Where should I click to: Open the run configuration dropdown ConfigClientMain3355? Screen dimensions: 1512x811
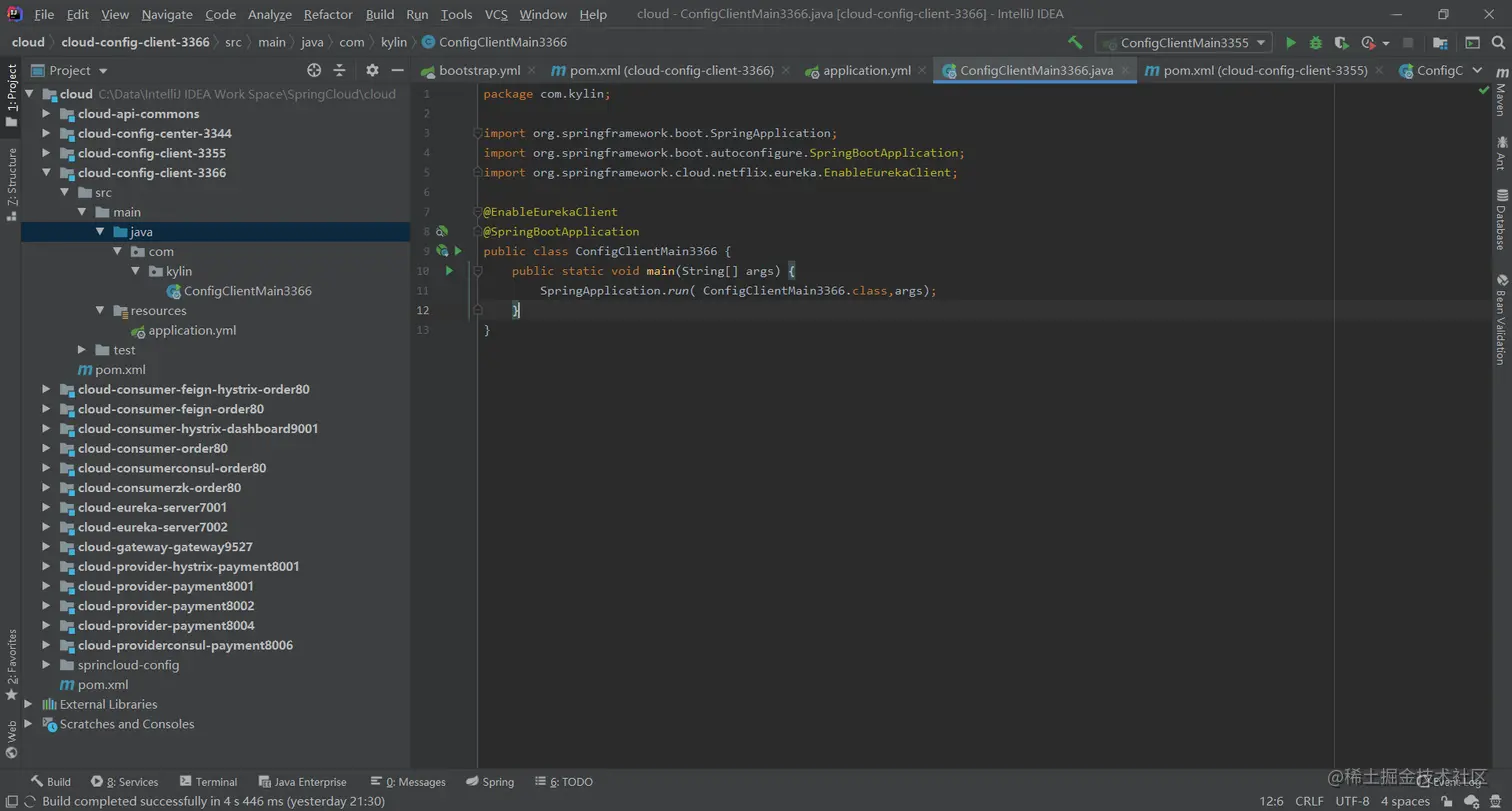coord(1184,43)
